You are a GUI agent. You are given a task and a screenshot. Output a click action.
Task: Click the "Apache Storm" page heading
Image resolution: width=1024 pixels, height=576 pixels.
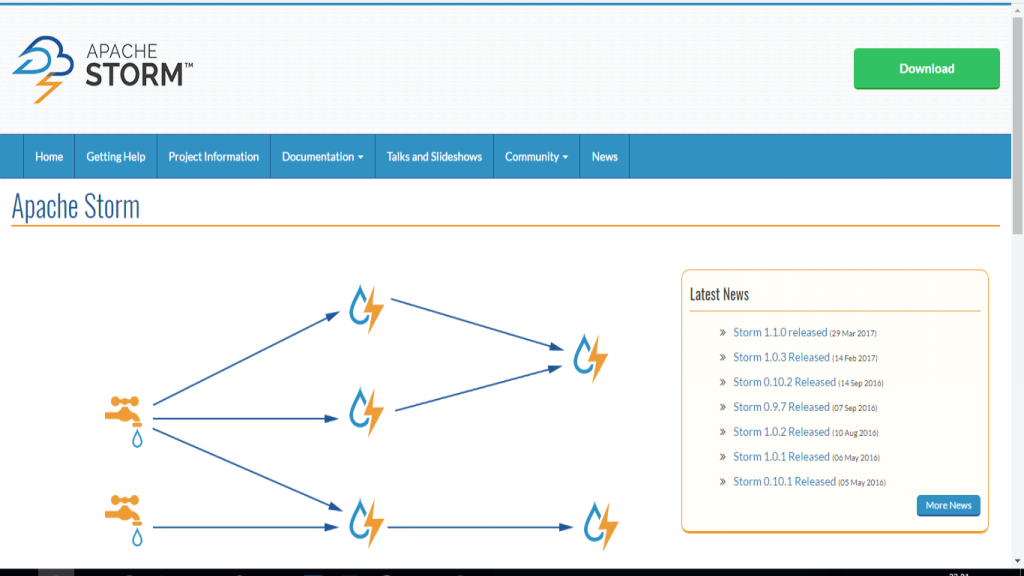pos(76,206)
